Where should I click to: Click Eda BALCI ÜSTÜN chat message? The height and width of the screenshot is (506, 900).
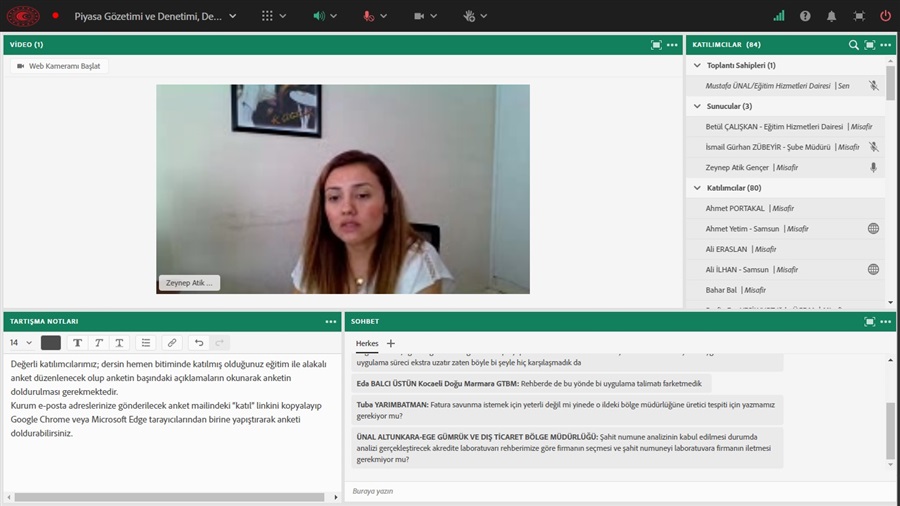532,383
